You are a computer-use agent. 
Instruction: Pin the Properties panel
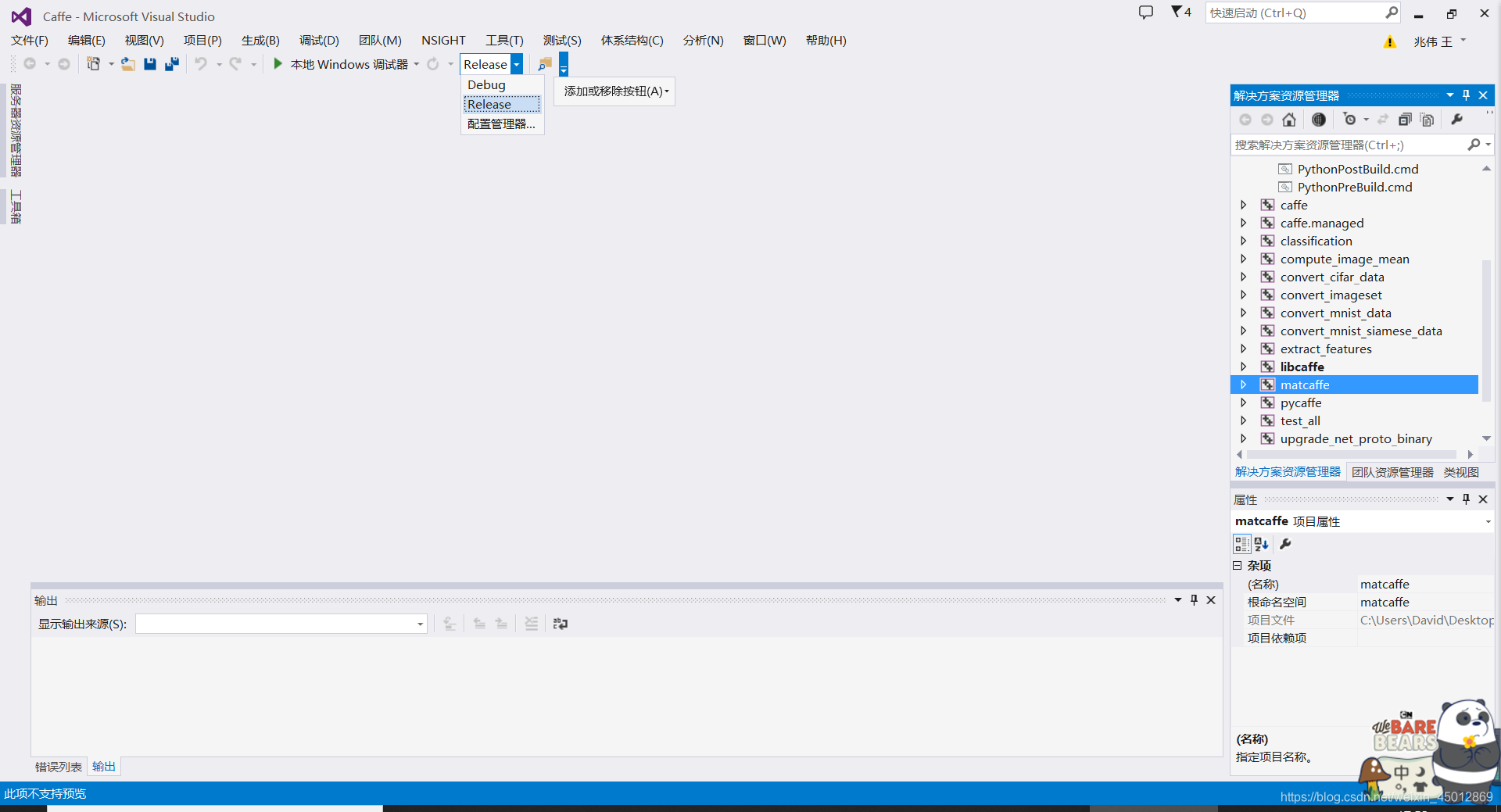point(1467,499)
